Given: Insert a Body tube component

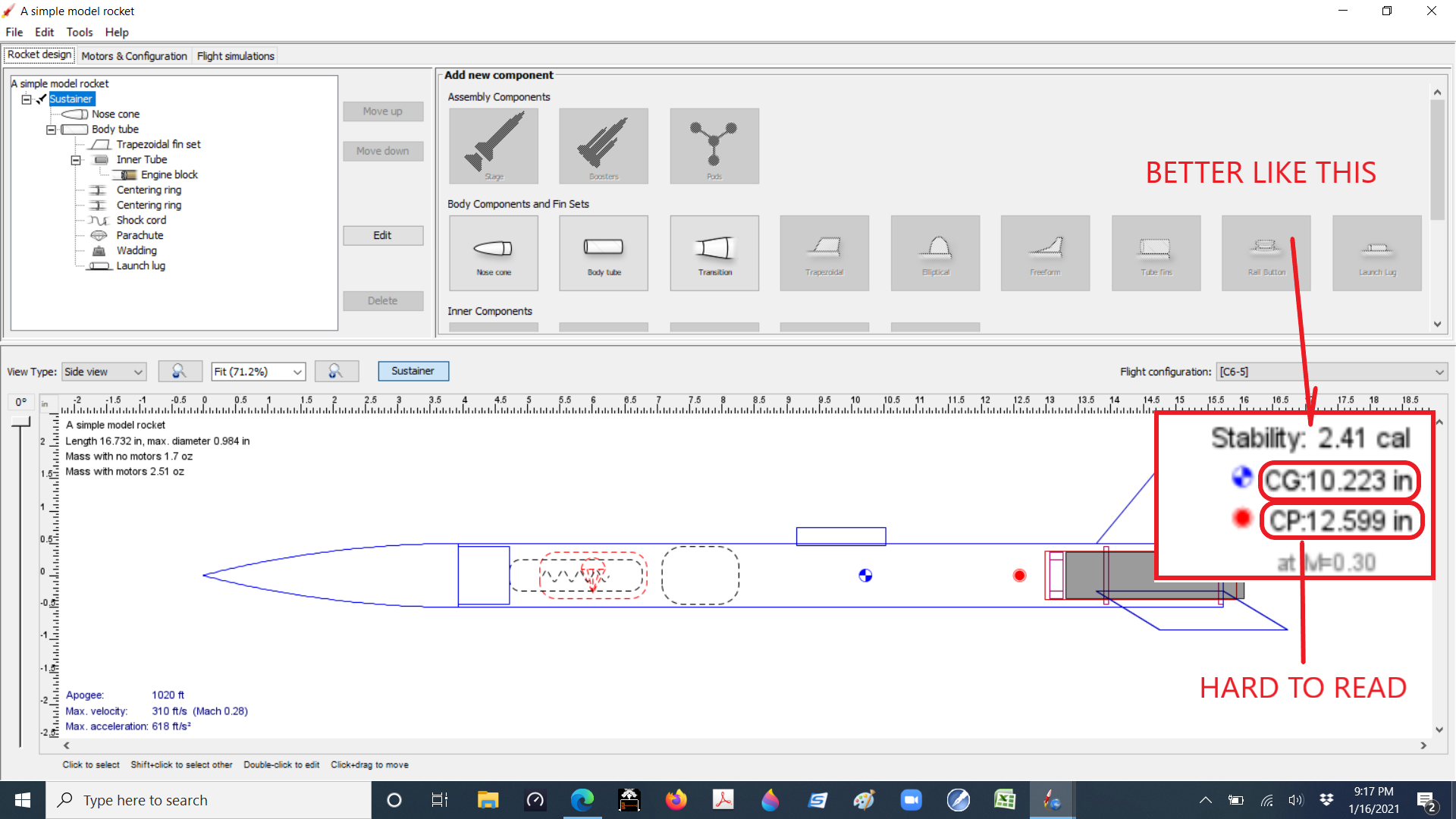Looking at the screenshot, I should (603, 253).
